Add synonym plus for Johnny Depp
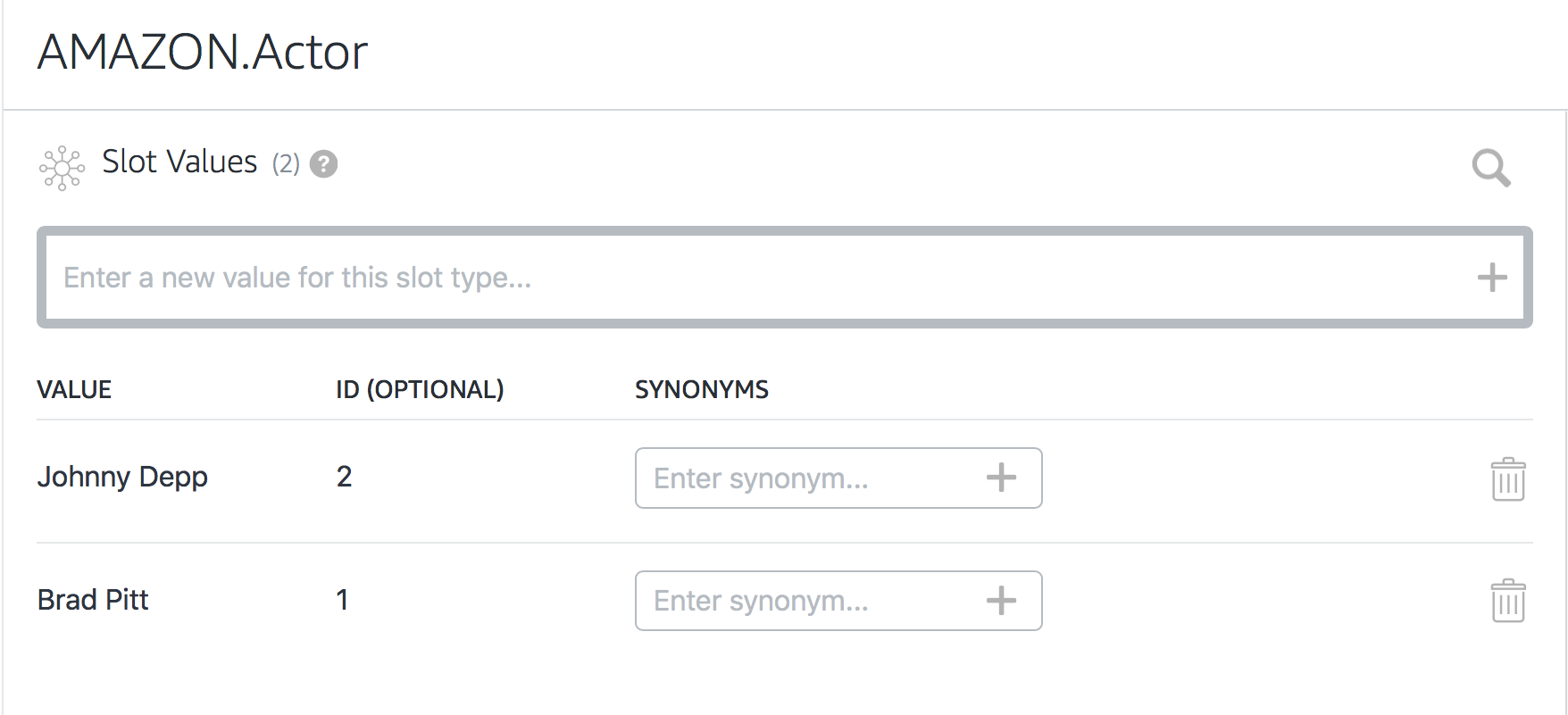 click(1001, 478)
